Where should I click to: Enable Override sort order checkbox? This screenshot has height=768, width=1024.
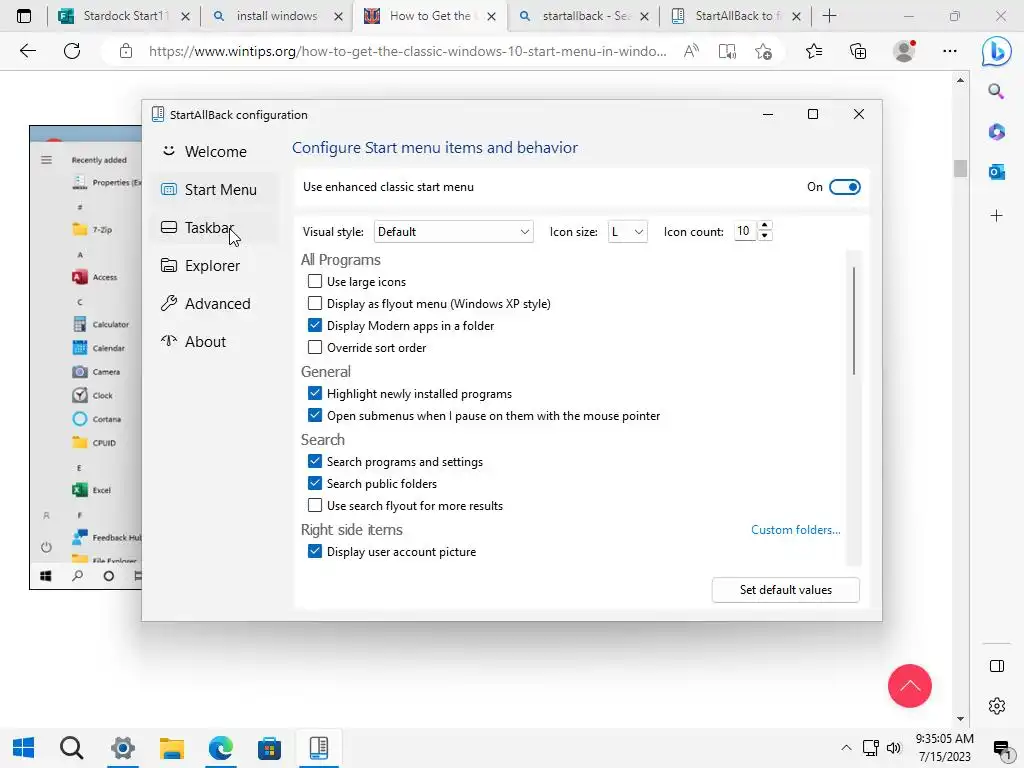(x=315, y=347)
